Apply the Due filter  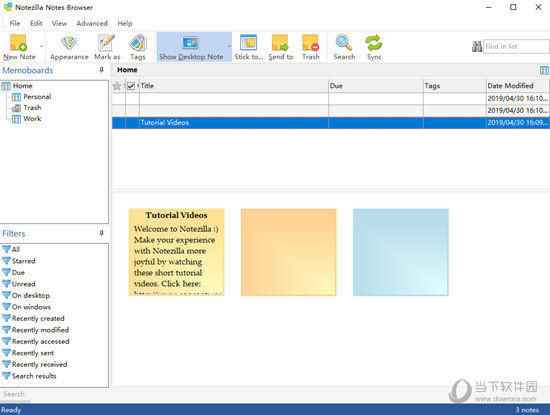(x=18, y=273)
